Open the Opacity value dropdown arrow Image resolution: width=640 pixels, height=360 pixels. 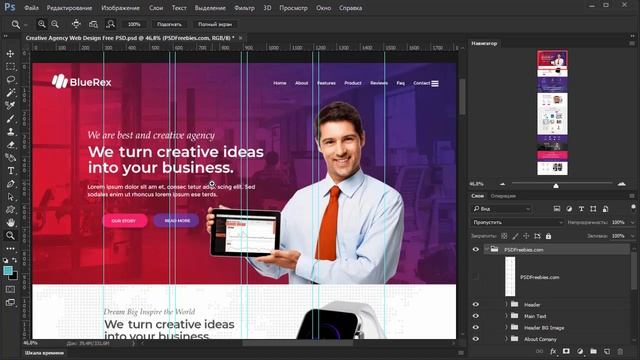[x=633, y=222]
